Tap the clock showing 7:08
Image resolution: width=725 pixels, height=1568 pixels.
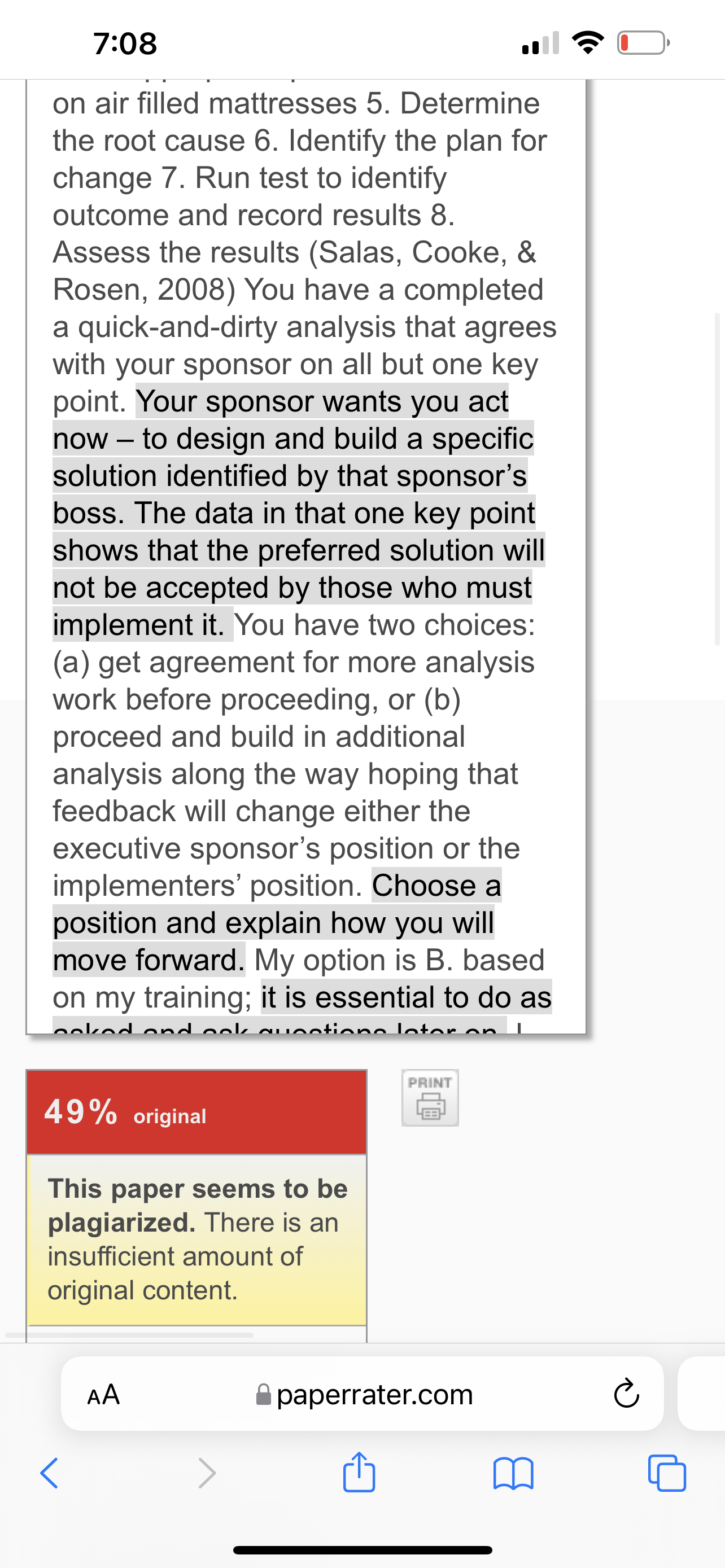(125, 43)
